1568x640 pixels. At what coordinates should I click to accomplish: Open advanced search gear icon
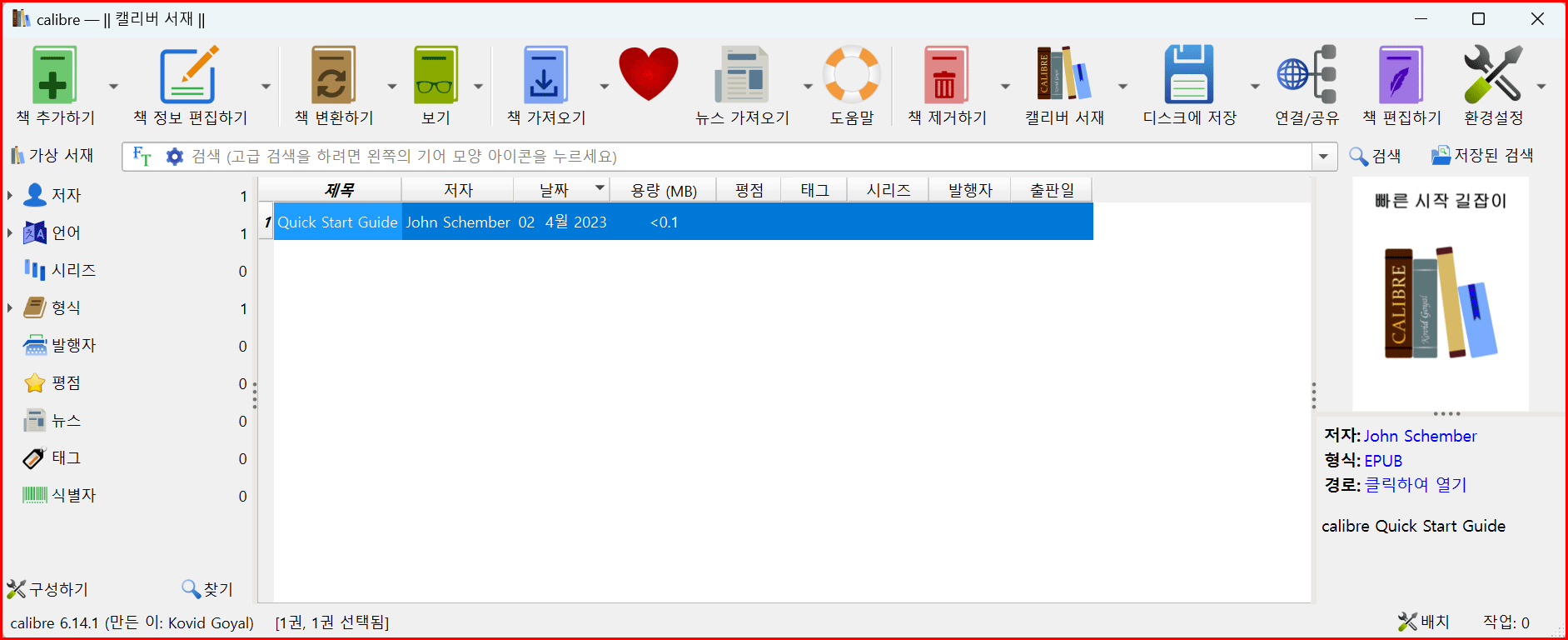174,156
